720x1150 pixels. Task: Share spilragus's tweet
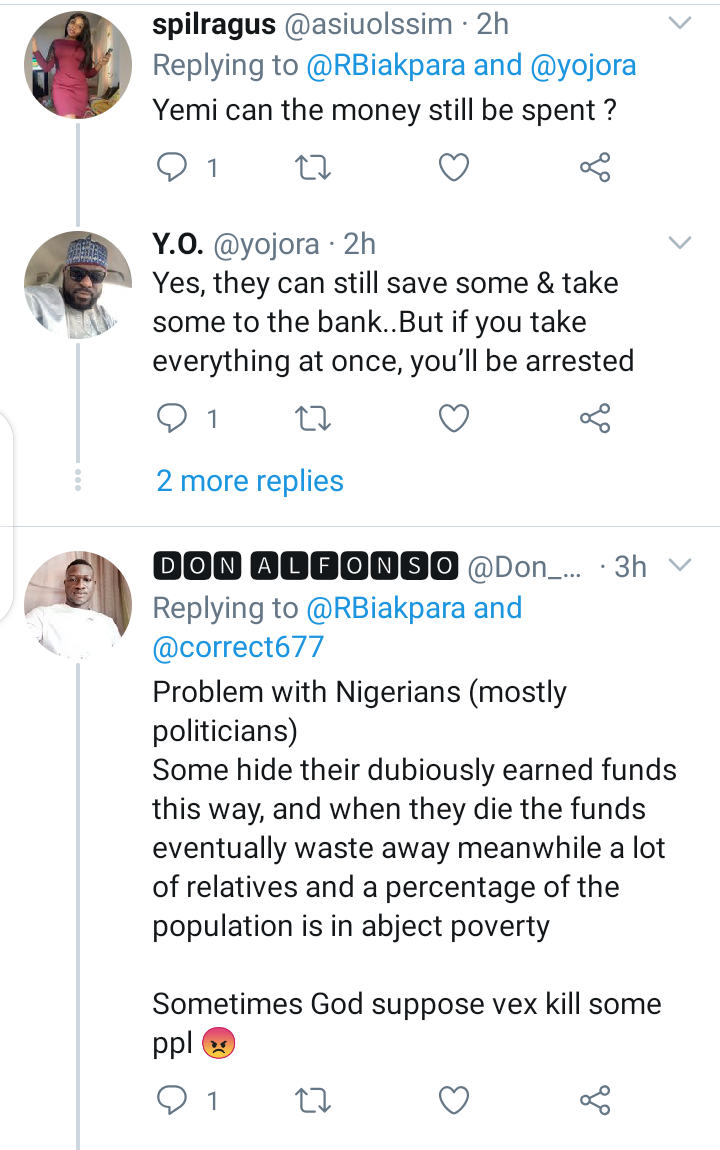tap(595, 168)
